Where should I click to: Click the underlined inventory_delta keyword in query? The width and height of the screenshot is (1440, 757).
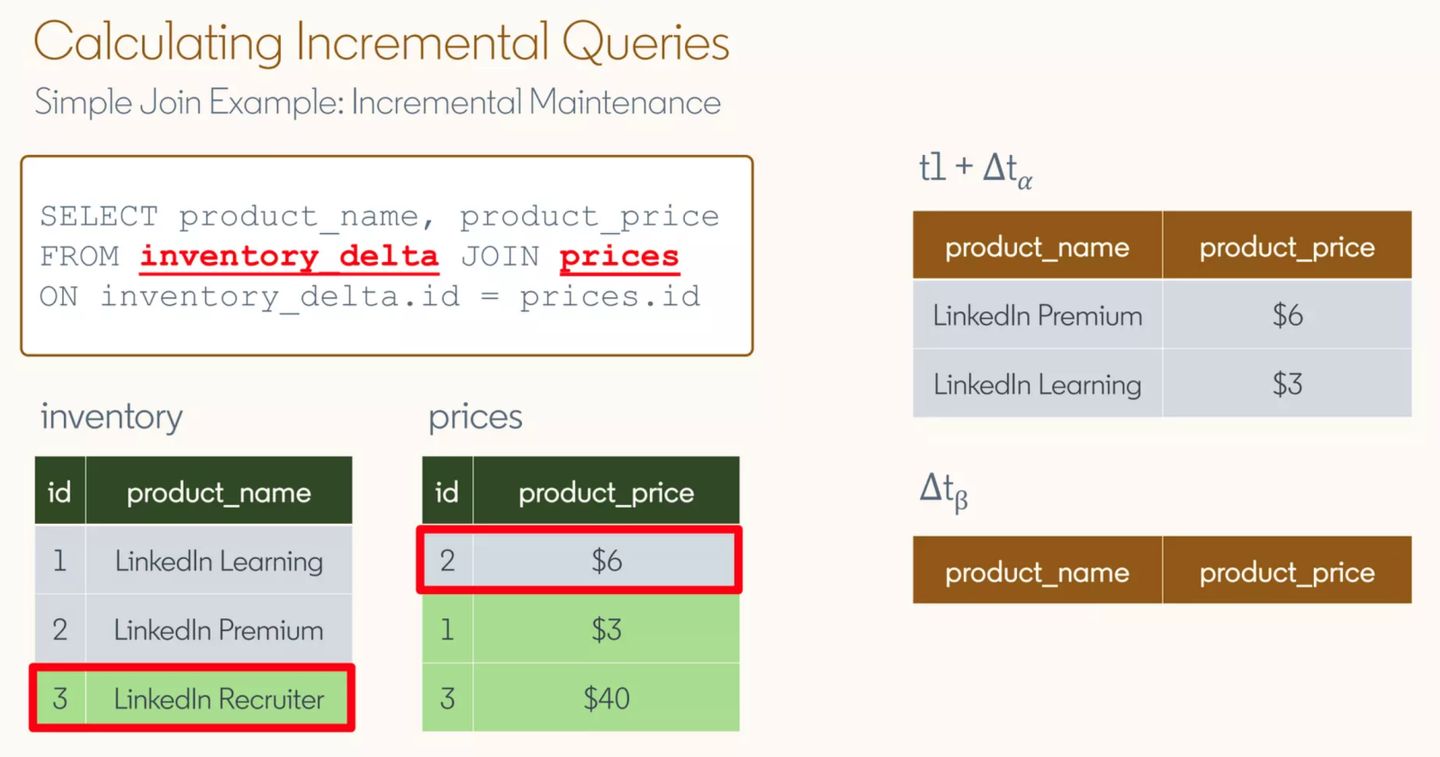[289, 257]
